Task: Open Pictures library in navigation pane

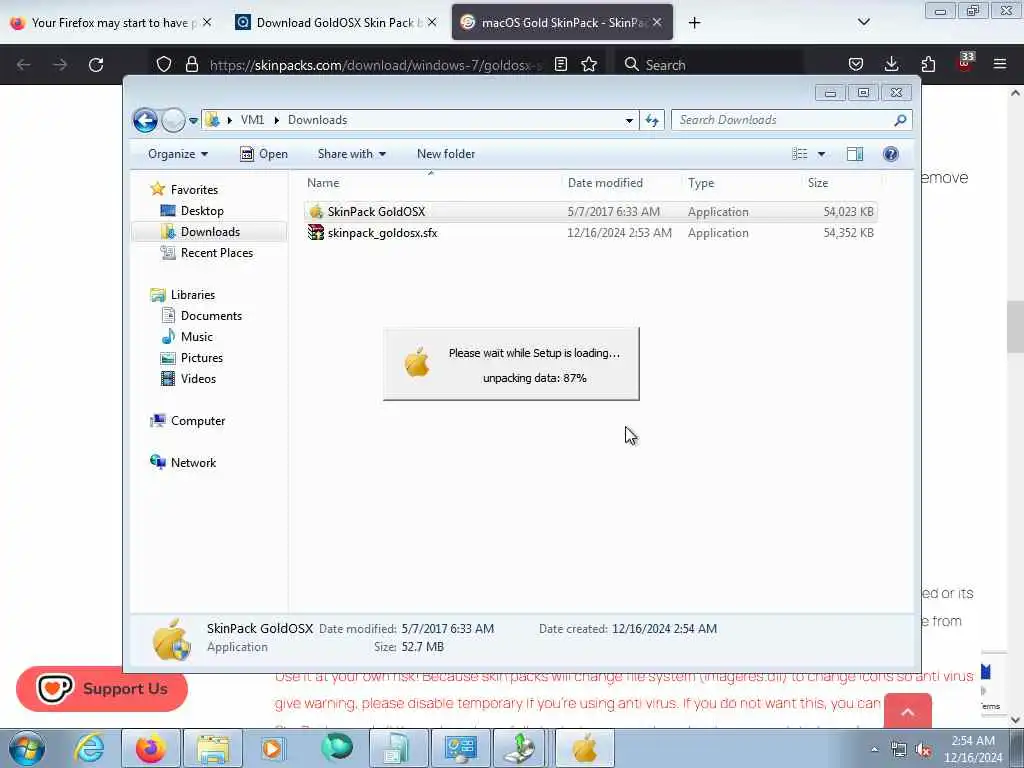Action: pos(201,358)
